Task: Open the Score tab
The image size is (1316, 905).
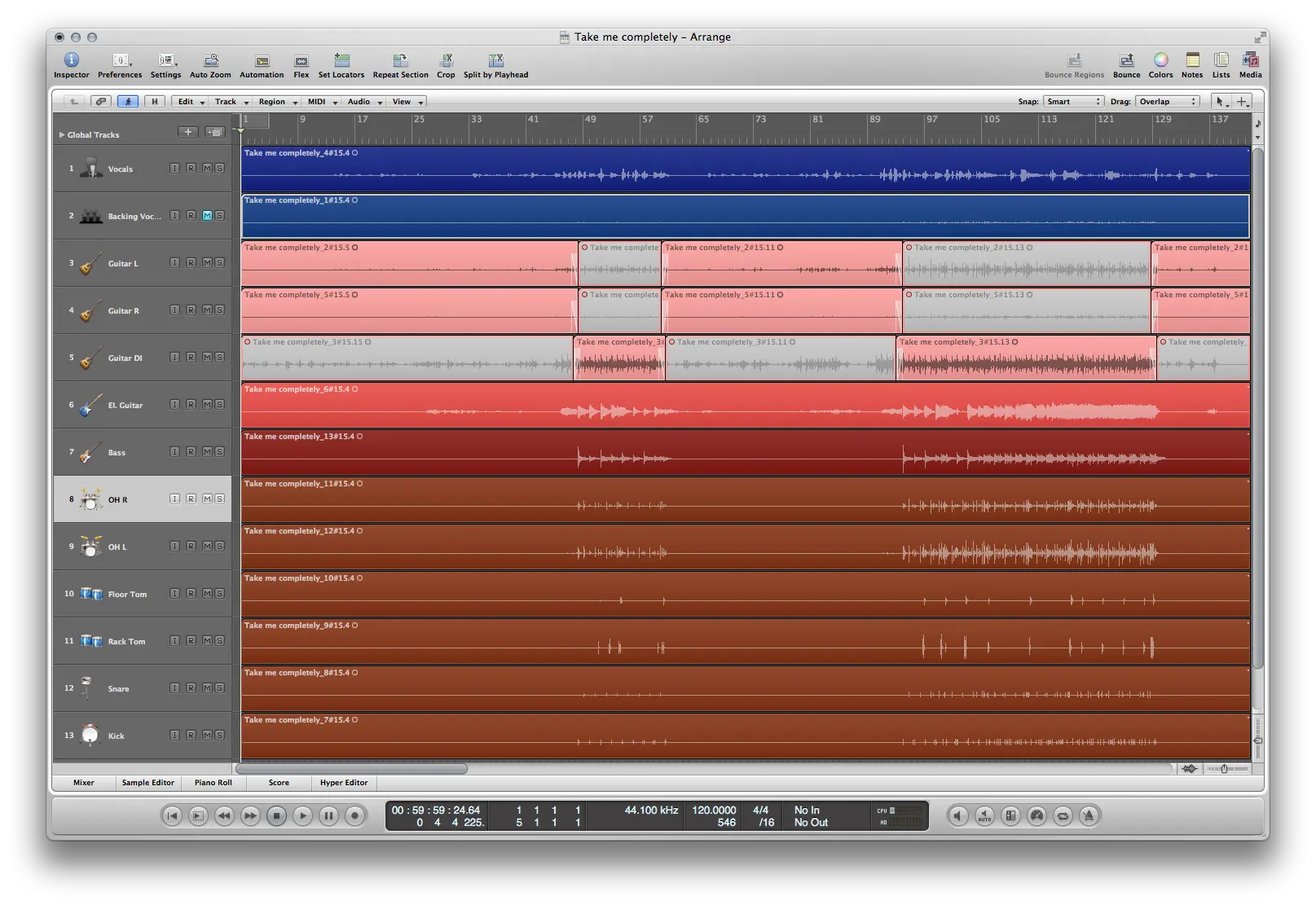Action: [279, 783]
